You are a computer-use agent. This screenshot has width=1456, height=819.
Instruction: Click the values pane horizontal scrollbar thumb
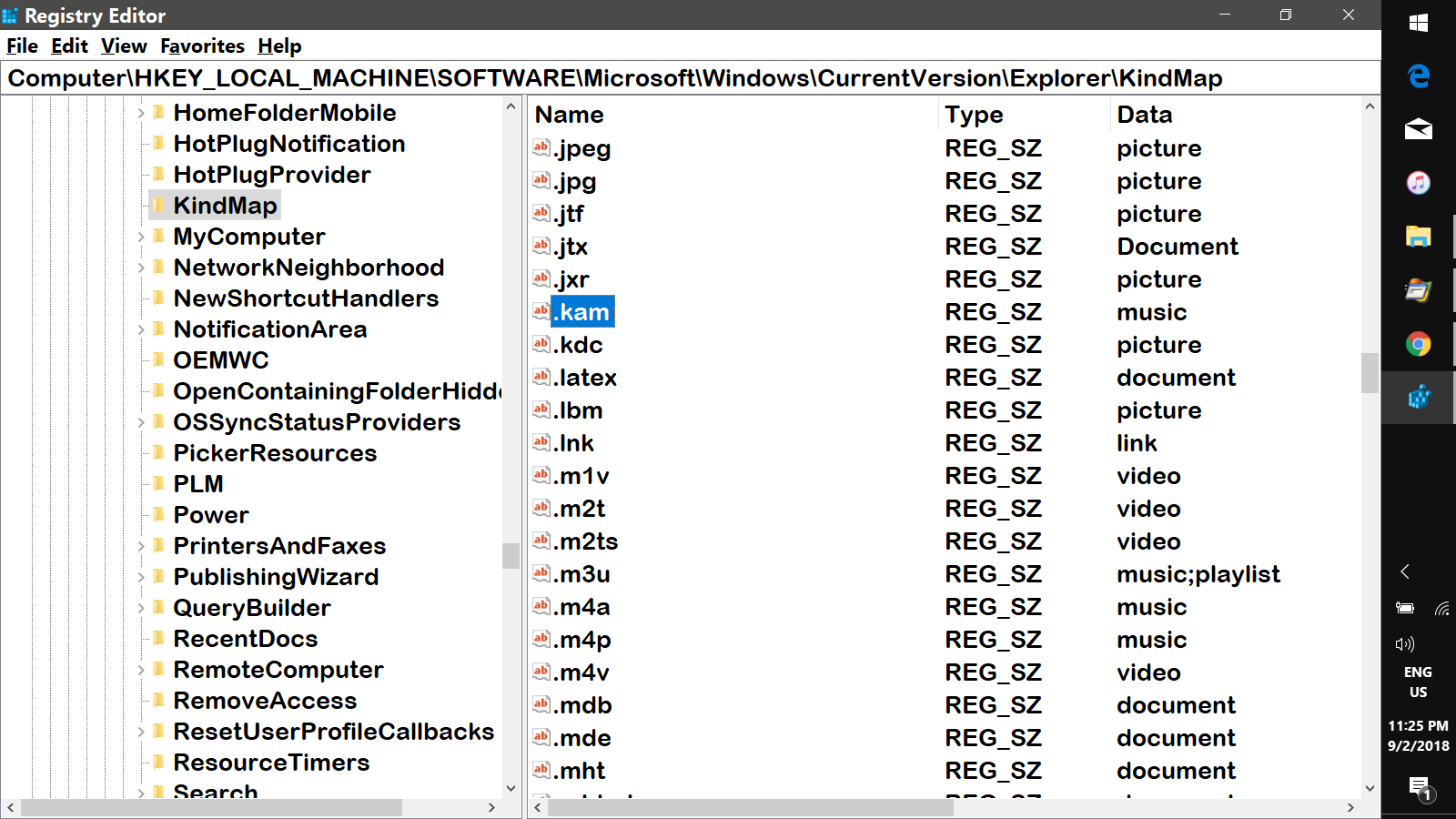click(752, 807)
